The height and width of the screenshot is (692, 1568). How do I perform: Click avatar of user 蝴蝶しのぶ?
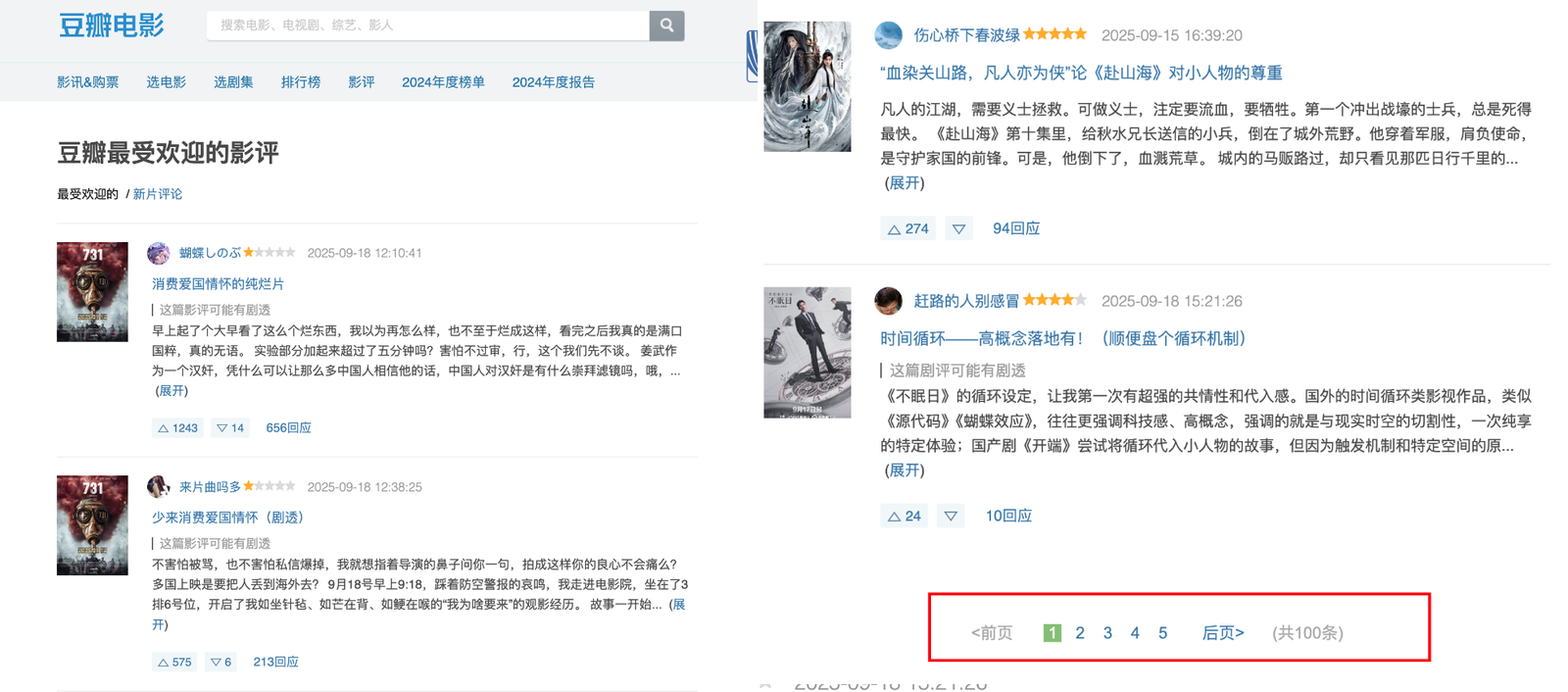click(x=159, y=253)
